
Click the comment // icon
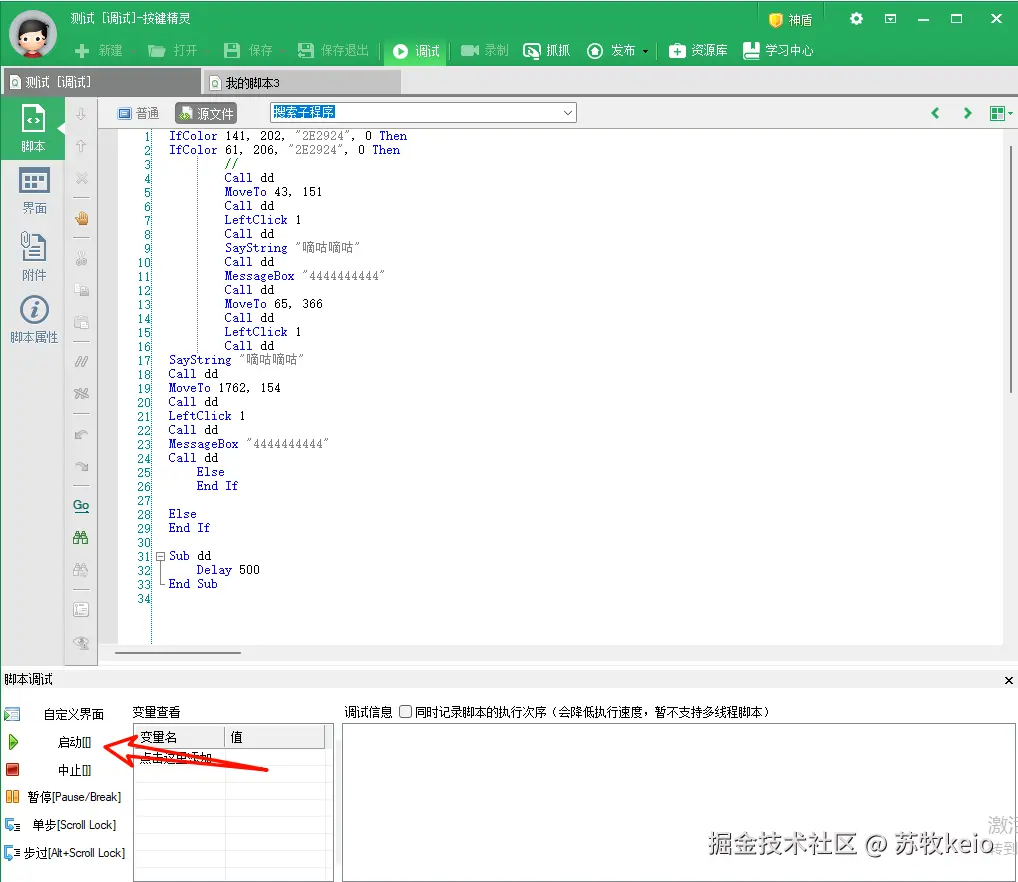pos(81,361)
